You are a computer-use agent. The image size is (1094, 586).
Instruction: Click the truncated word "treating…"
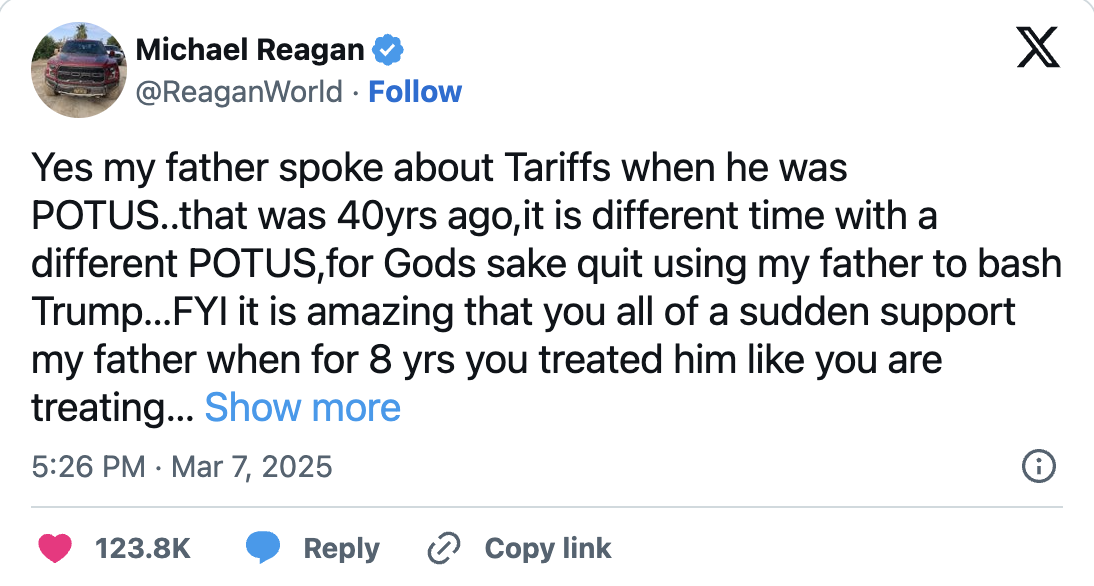pos(112,407)
